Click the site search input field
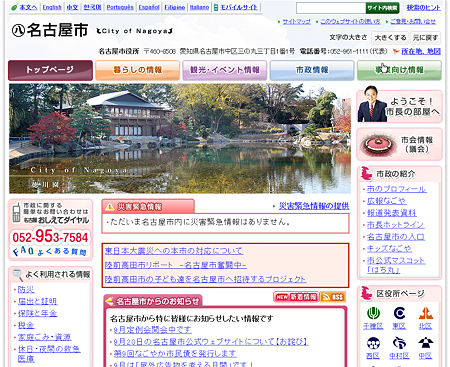This screenshot has width=450, height=367. 331,8
